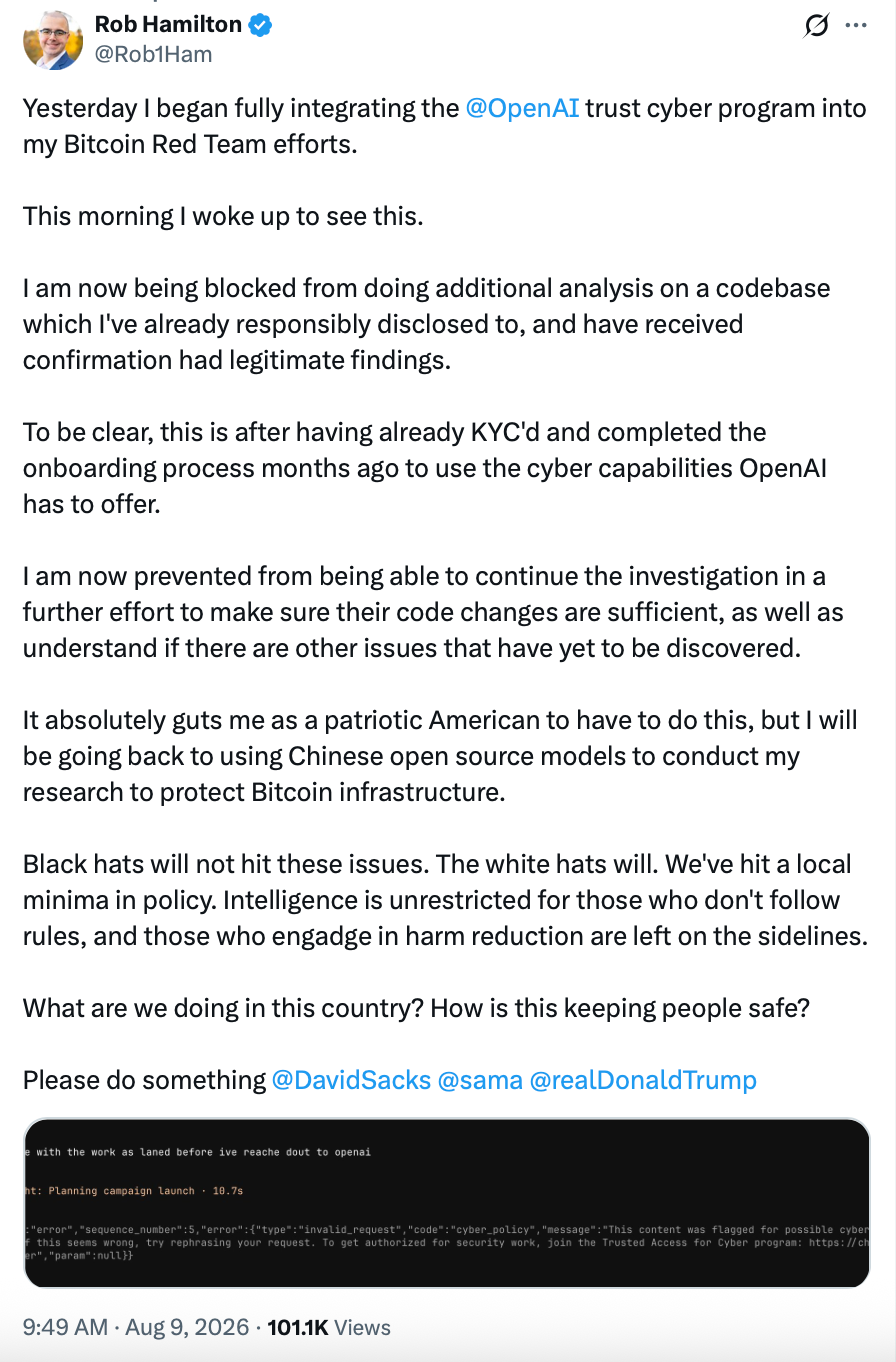
Task: Open the @OpenAI mention link
Action: pos(523,108)
